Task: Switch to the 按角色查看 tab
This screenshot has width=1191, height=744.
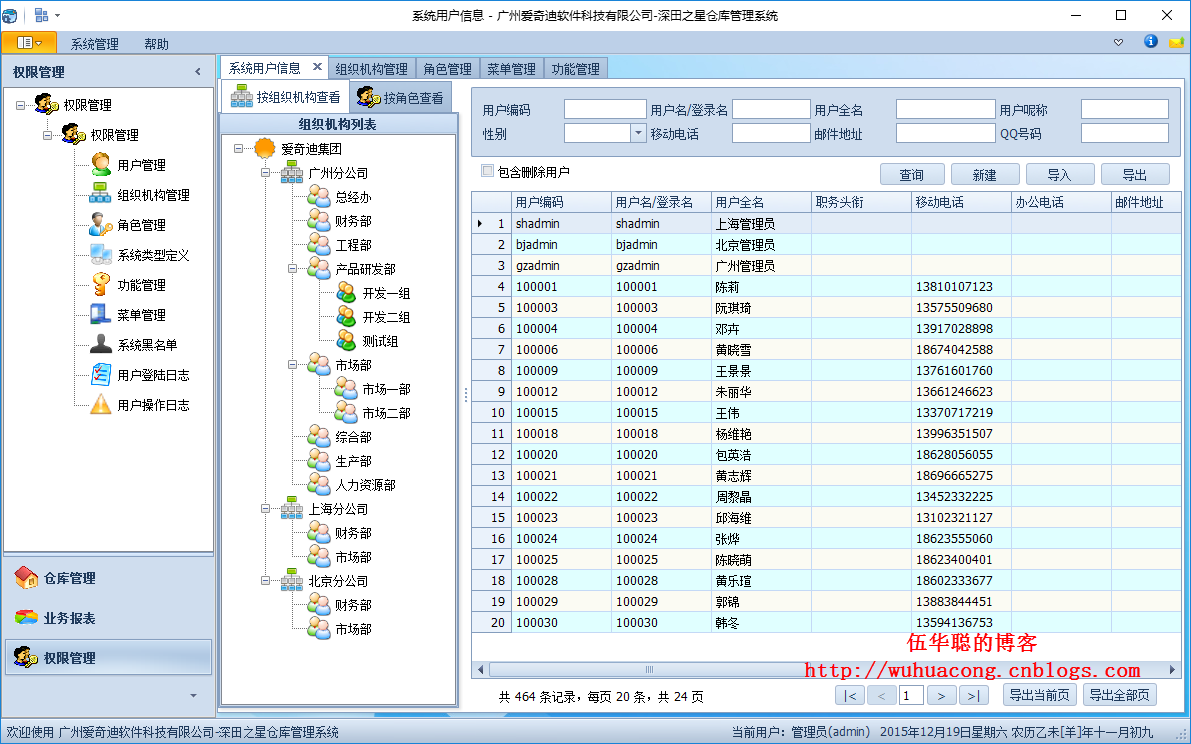Action: (400, 97)
